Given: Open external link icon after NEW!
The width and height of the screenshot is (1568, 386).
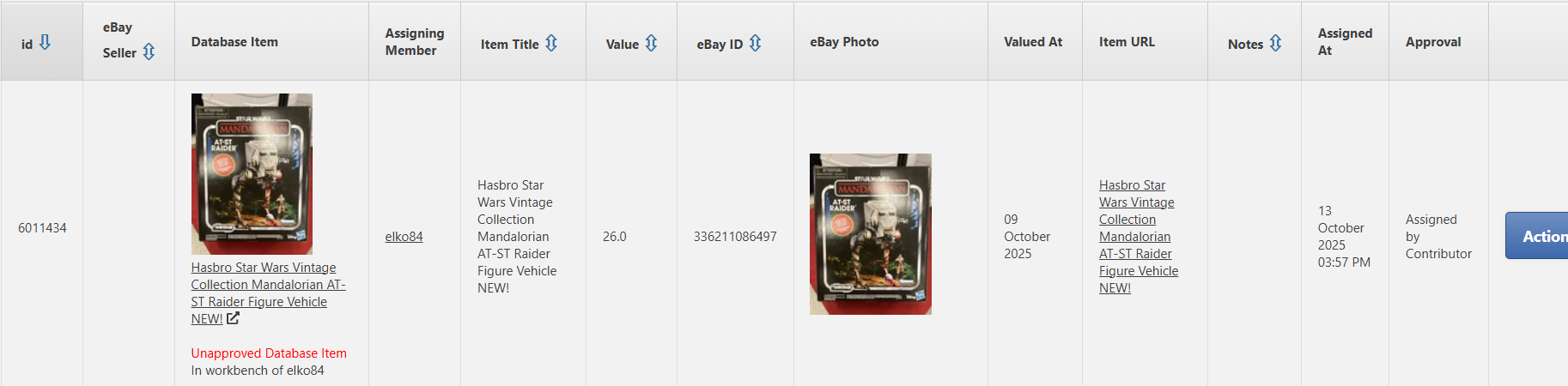Looking at the screenshot, I should (x=233, y=318).
